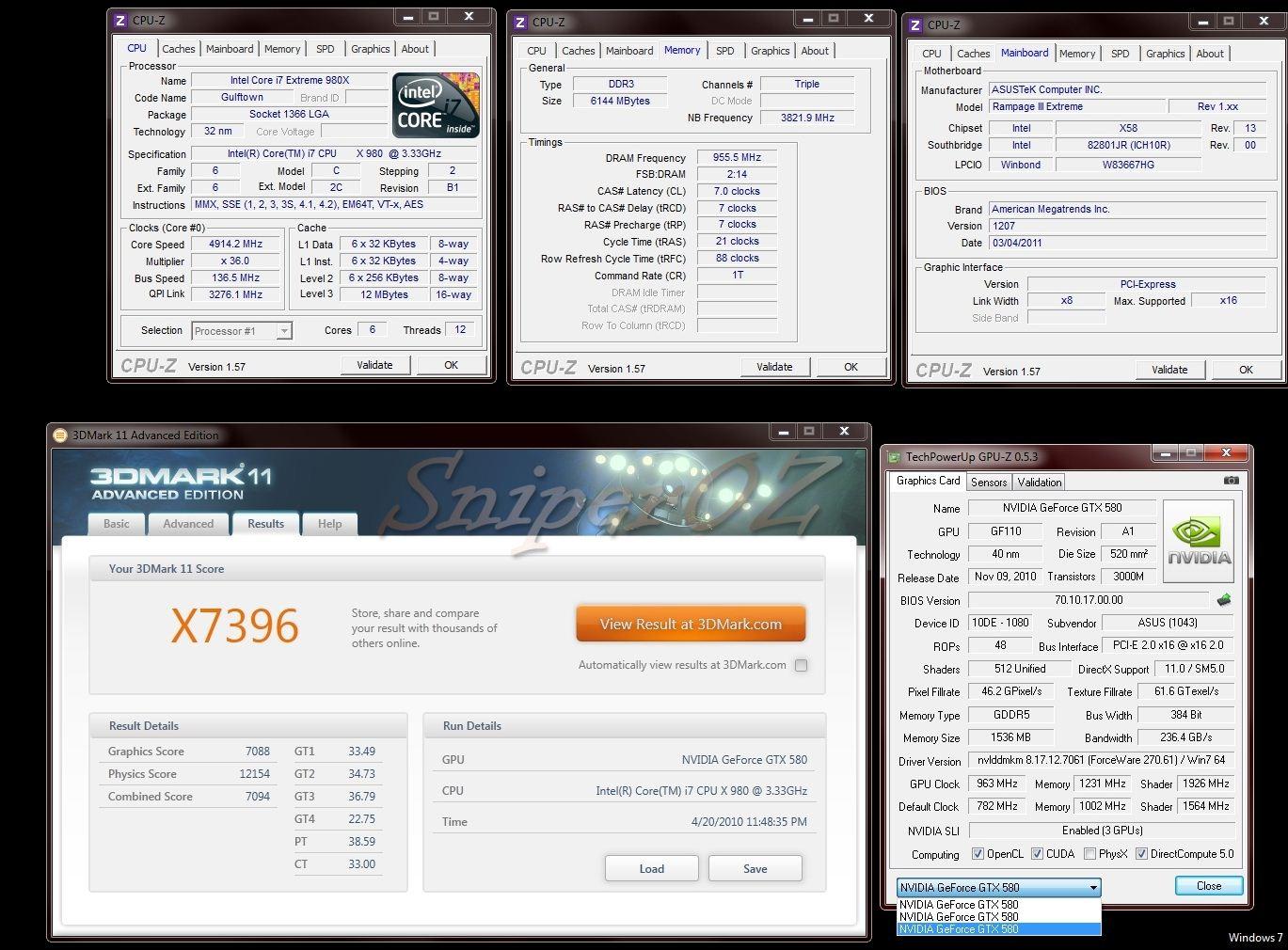Click the X7396 score text

[235, 626]
